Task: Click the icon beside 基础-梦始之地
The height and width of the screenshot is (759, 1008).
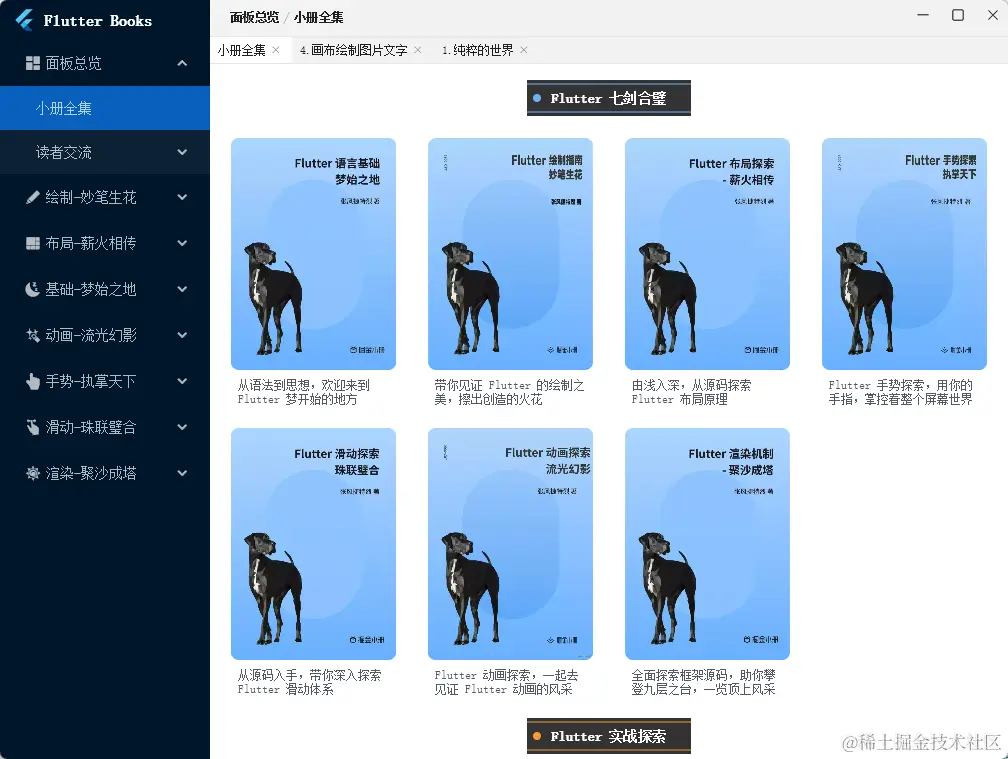Action: [x=32, y=289]
